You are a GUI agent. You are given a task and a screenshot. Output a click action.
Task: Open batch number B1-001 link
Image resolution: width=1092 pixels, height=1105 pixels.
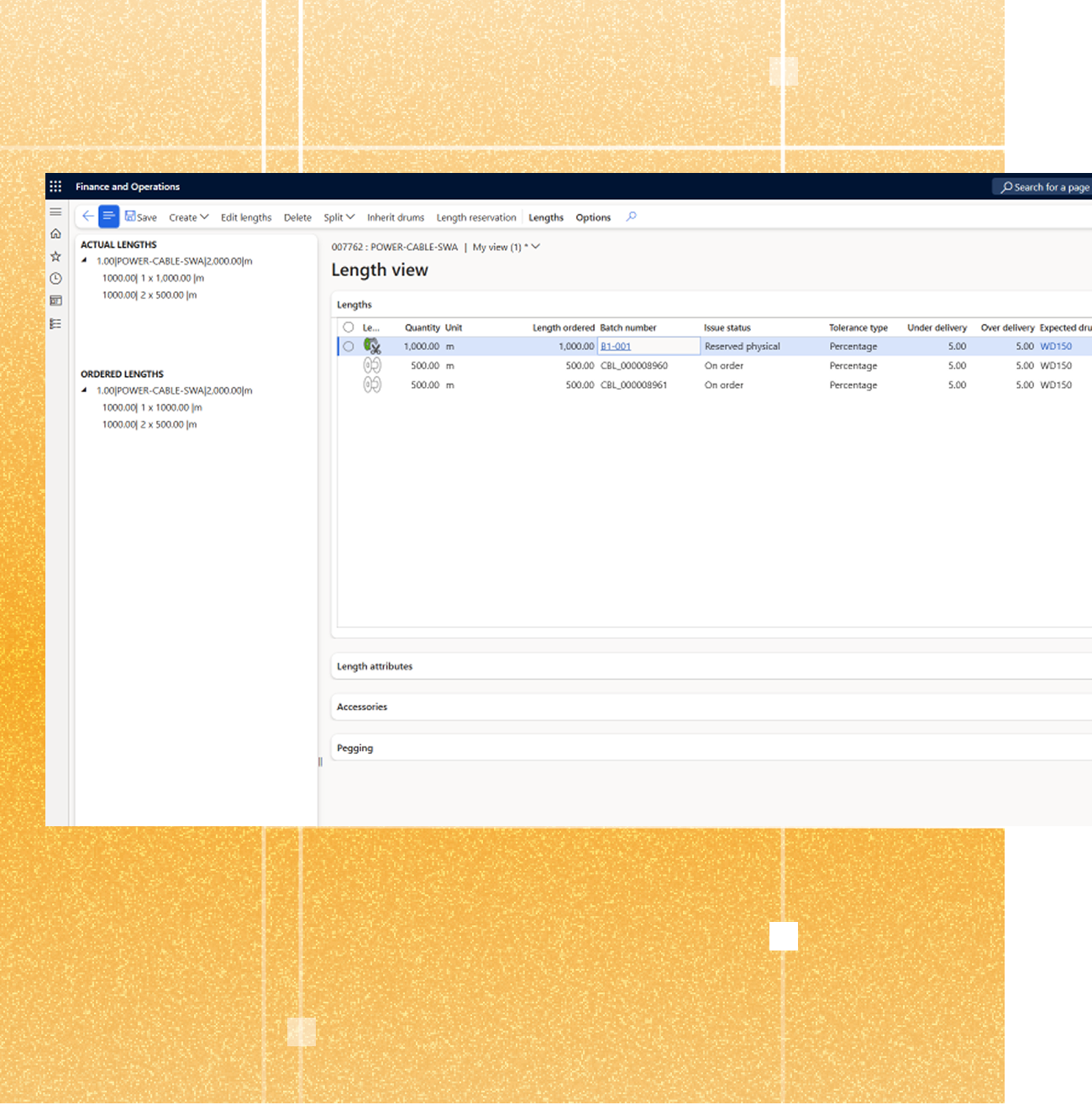(x=616, y=346)
